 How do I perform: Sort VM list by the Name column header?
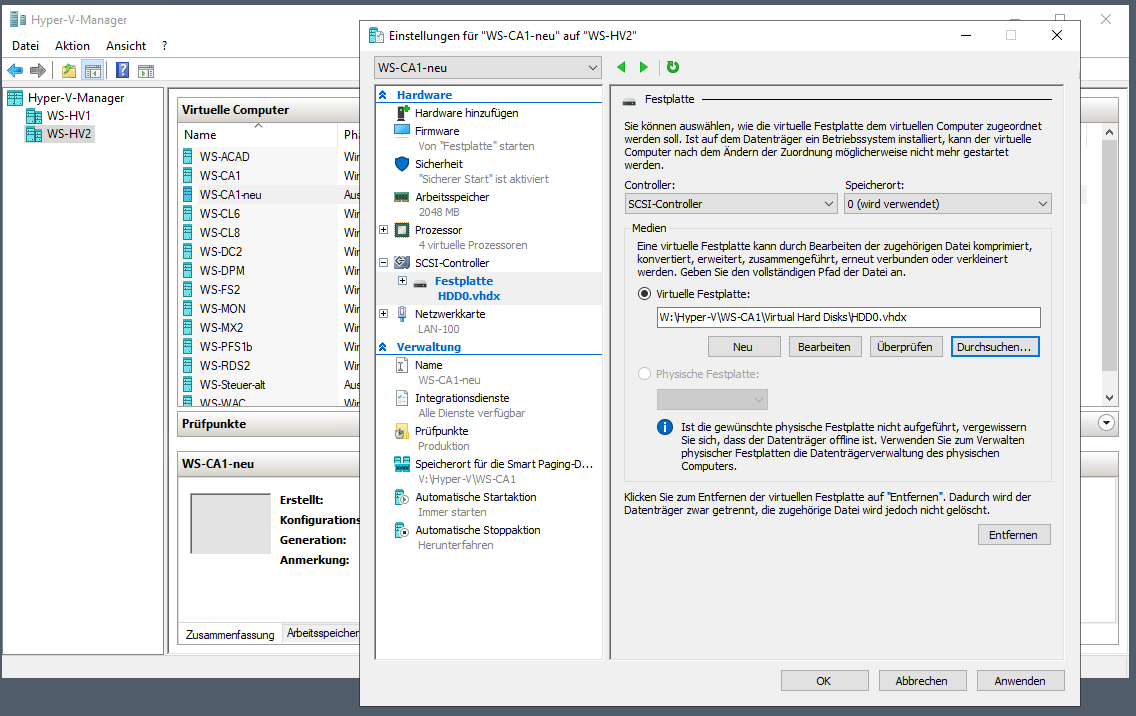click(257, 135)
